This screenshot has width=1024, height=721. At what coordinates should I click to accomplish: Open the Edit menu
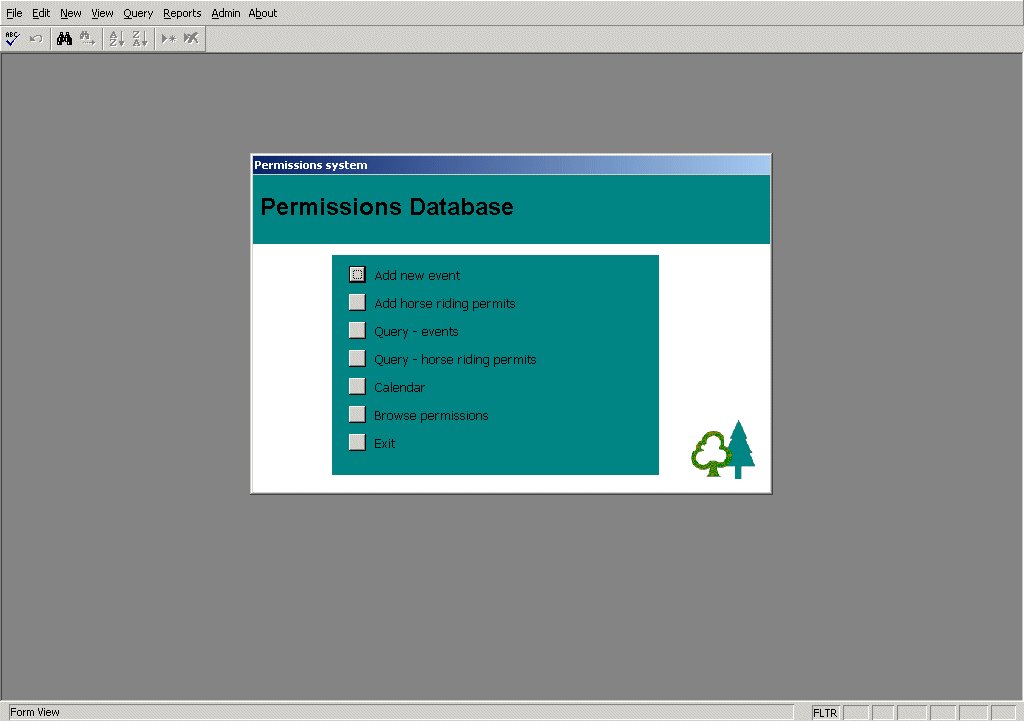pyautogui.click(x=41, y=13)
